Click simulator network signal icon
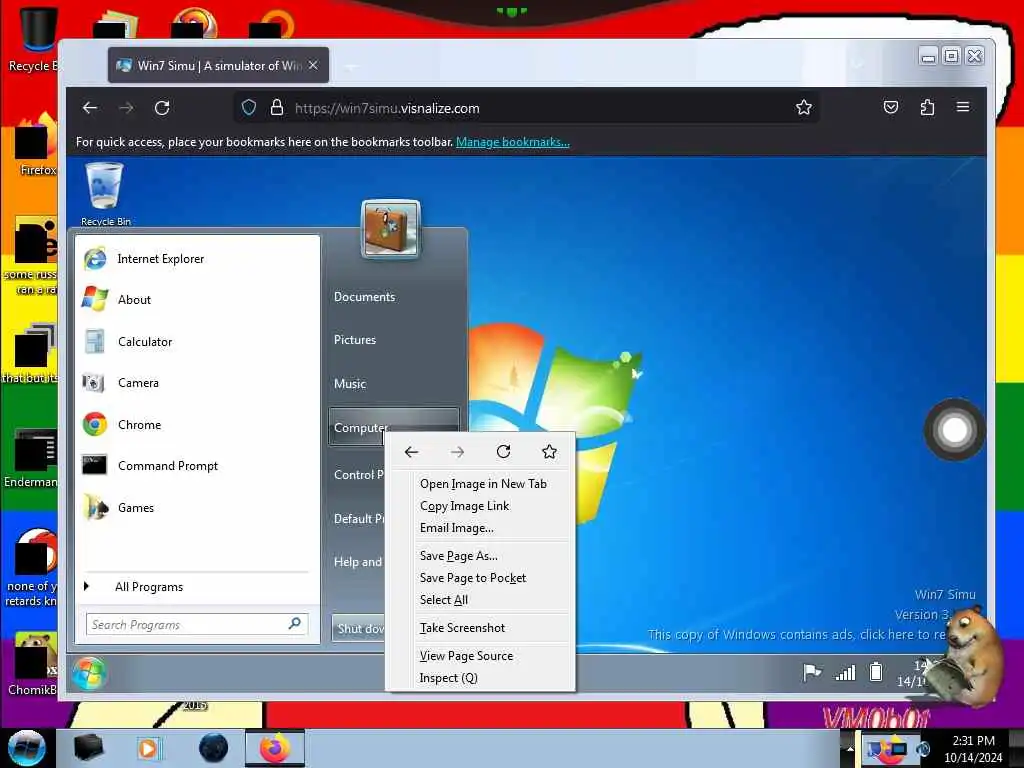The image size is (1024, 768). [845, 673]
